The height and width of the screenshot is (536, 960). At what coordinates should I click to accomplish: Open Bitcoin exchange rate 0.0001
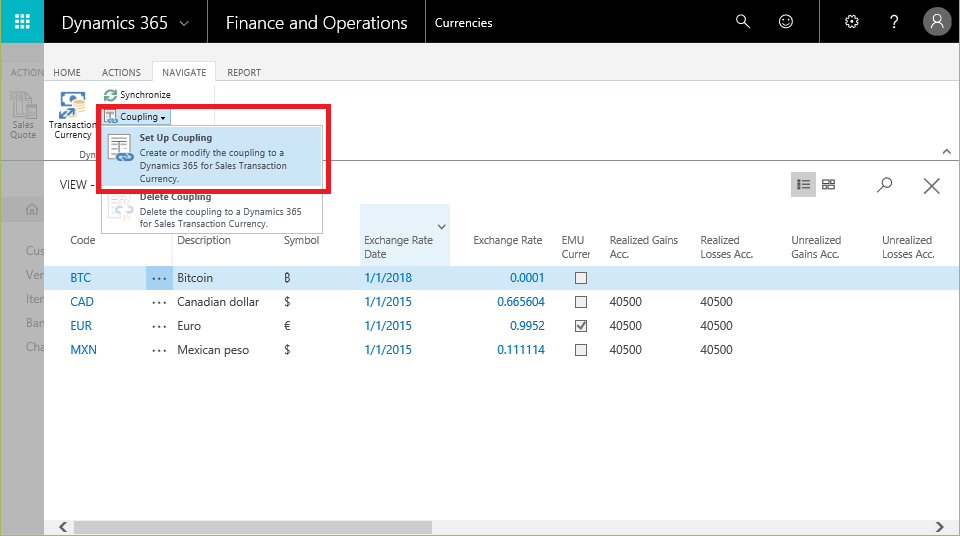(x=527, y=278)
